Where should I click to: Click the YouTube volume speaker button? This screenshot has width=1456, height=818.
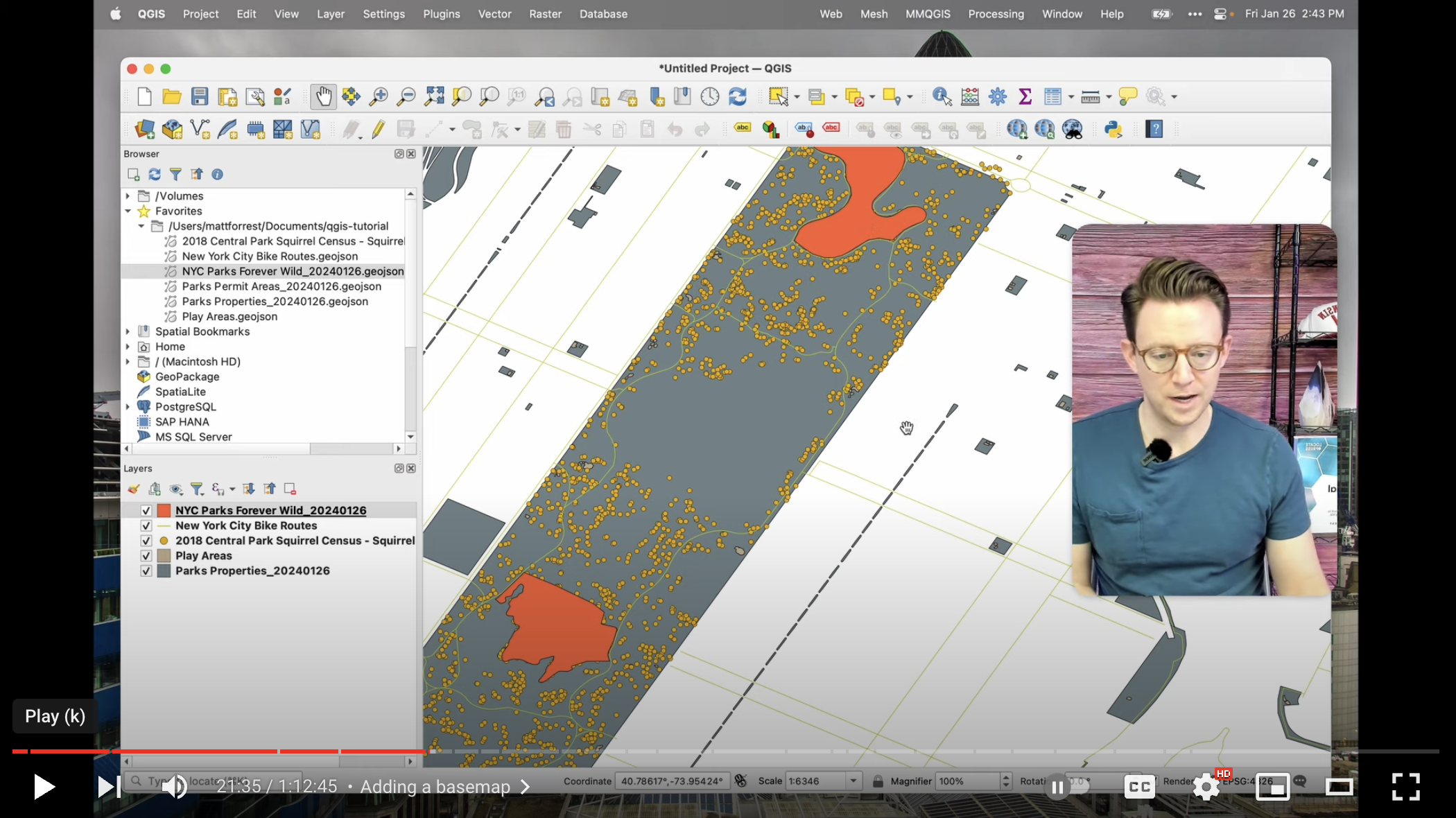pyautogui.click(x=173, y=787)
